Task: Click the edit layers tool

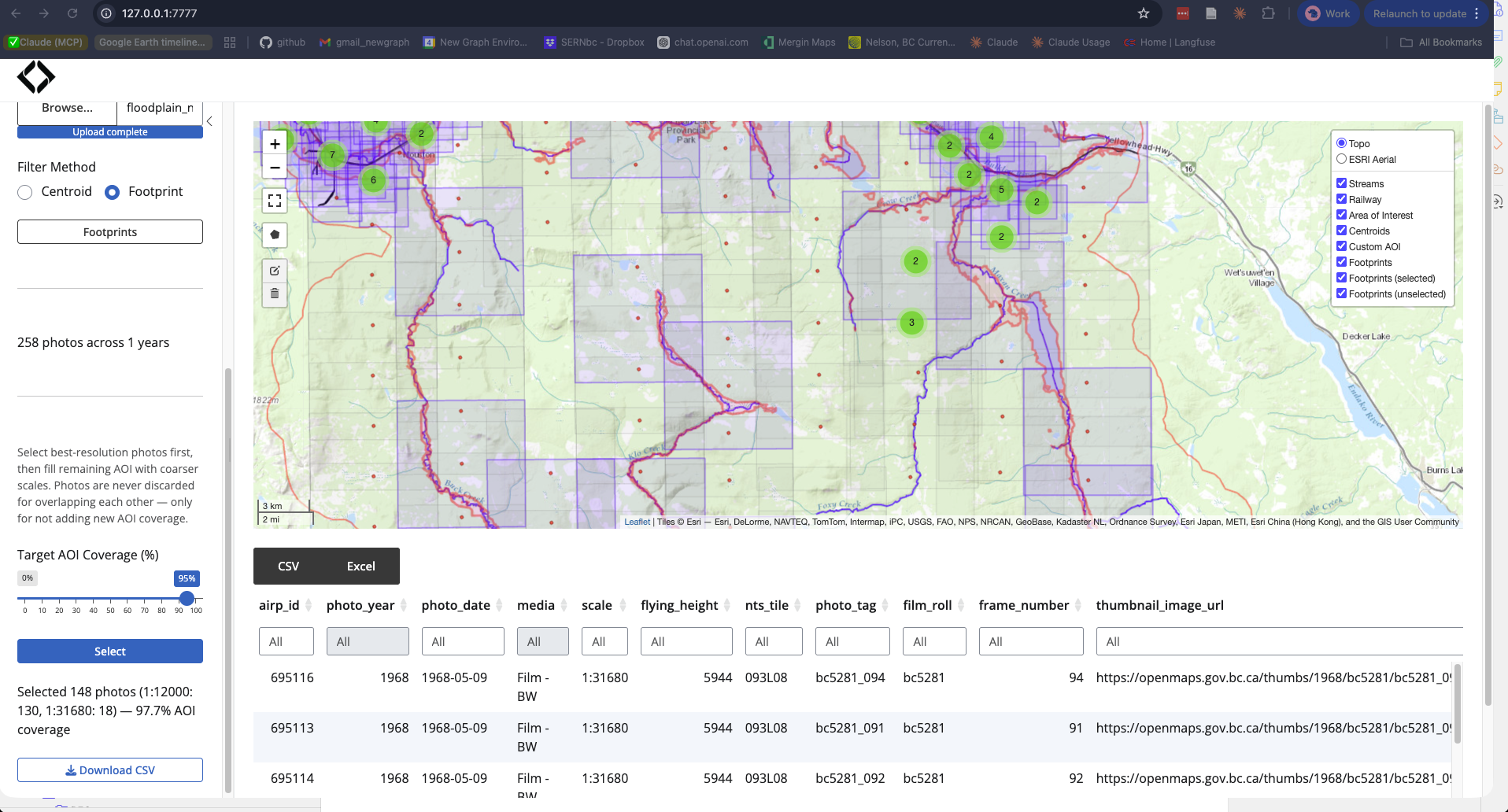Action: (x=275, y=270)
